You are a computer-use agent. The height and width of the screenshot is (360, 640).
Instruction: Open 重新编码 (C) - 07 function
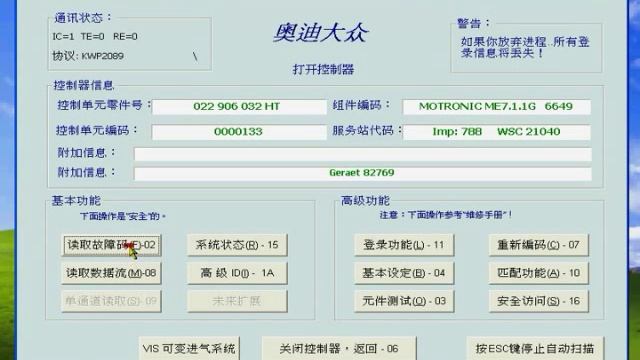tap(538, 245)
